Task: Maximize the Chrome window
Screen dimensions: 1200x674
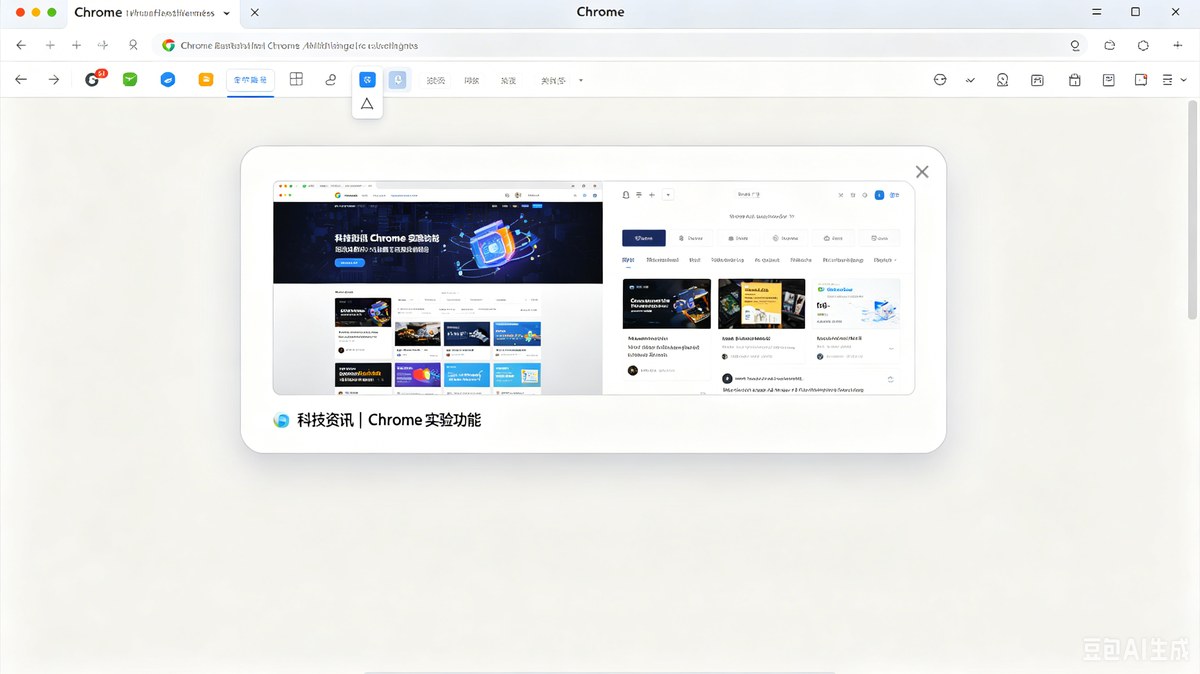Action: 1135,12
